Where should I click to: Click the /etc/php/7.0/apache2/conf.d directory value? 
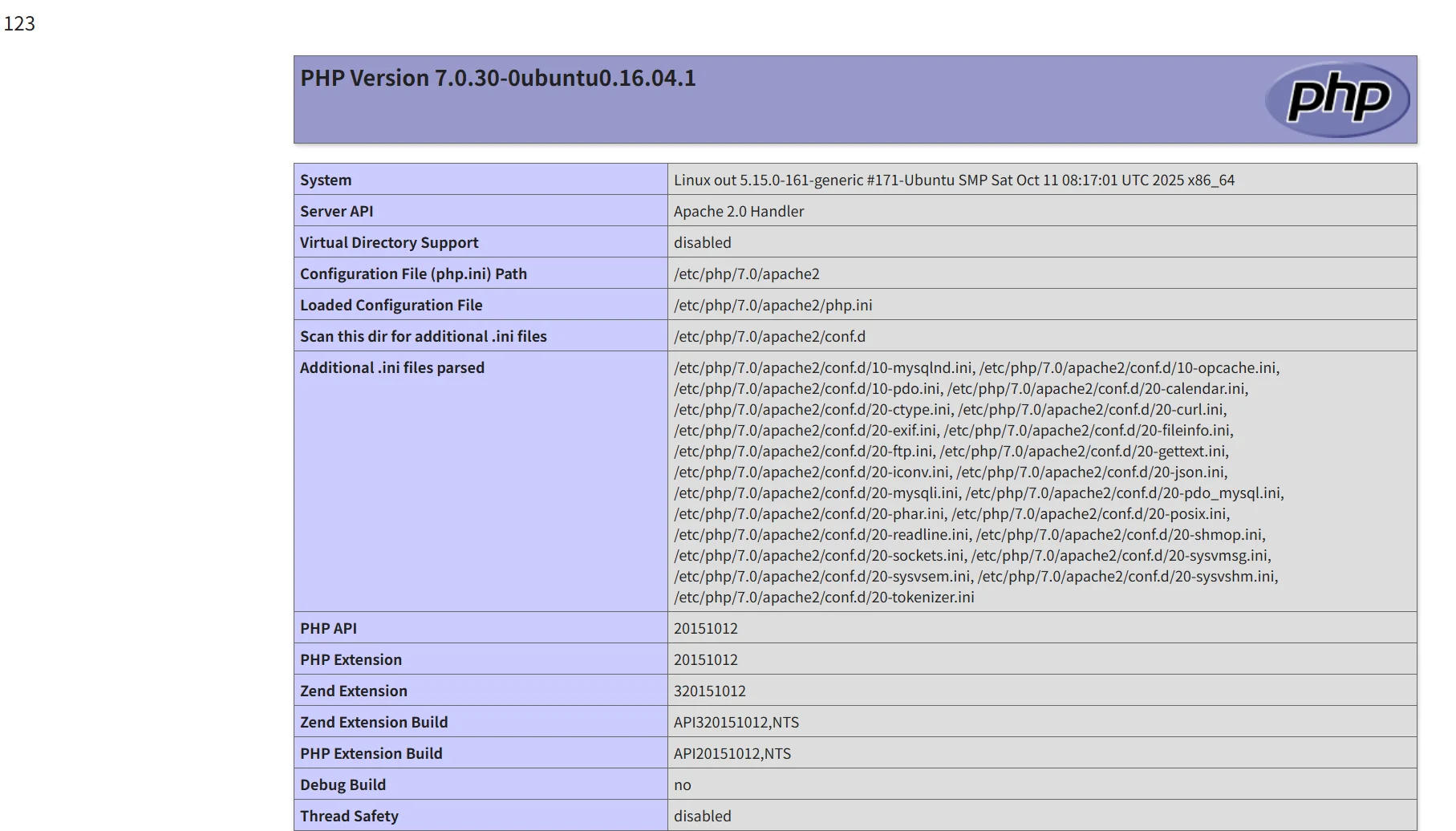click(x=769, y=336)
